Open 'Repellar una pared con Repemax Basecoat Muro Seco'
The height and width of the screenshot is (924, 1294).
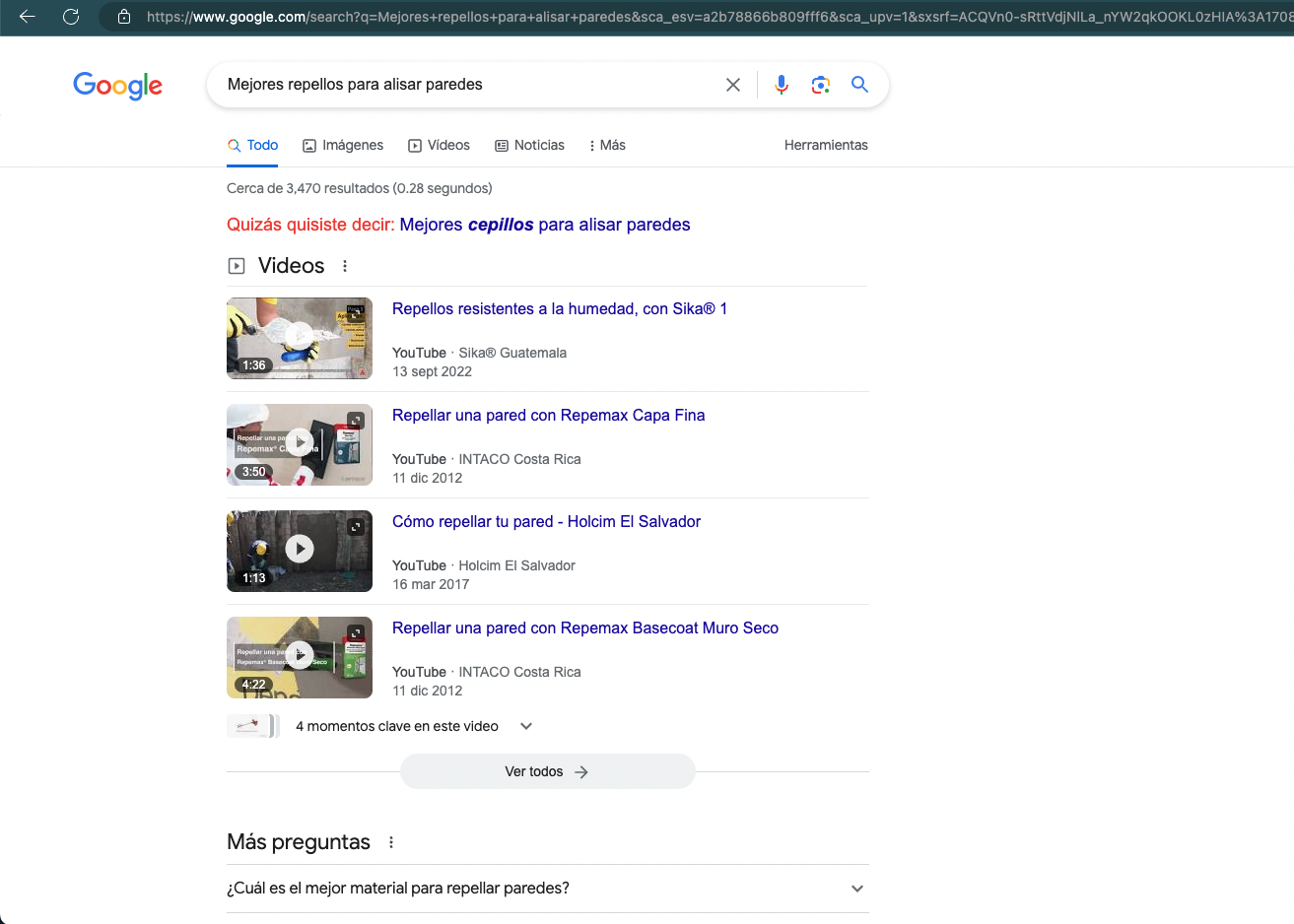coord(585,627)
